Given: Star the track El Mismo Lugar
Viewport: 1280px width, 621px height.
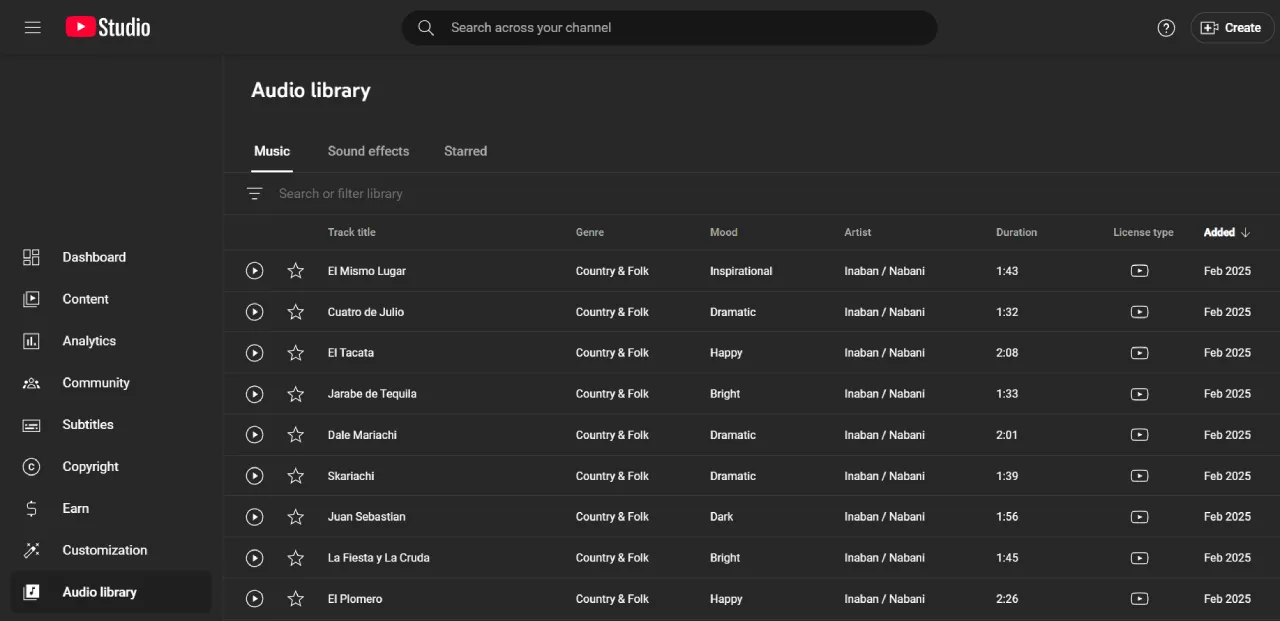Looking at the screenshot, I should coord(295,270).
